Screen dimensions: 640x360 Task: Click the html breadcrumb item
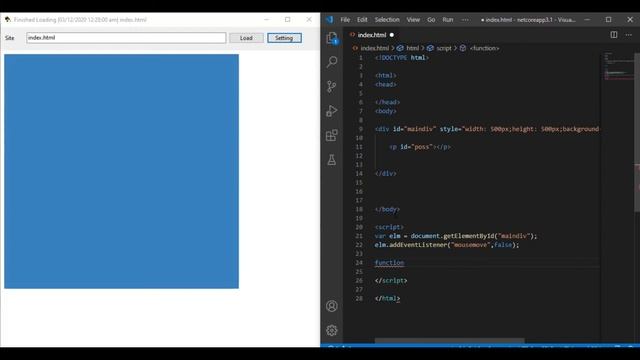412,48
